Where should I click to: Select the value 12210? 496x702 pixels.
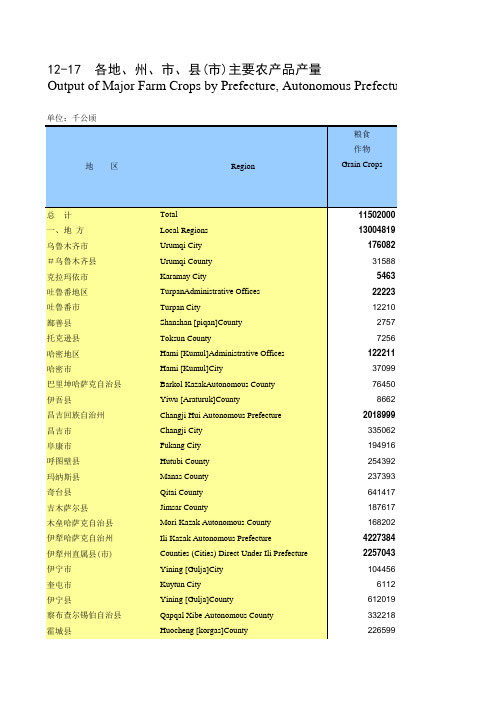point(384,307)
